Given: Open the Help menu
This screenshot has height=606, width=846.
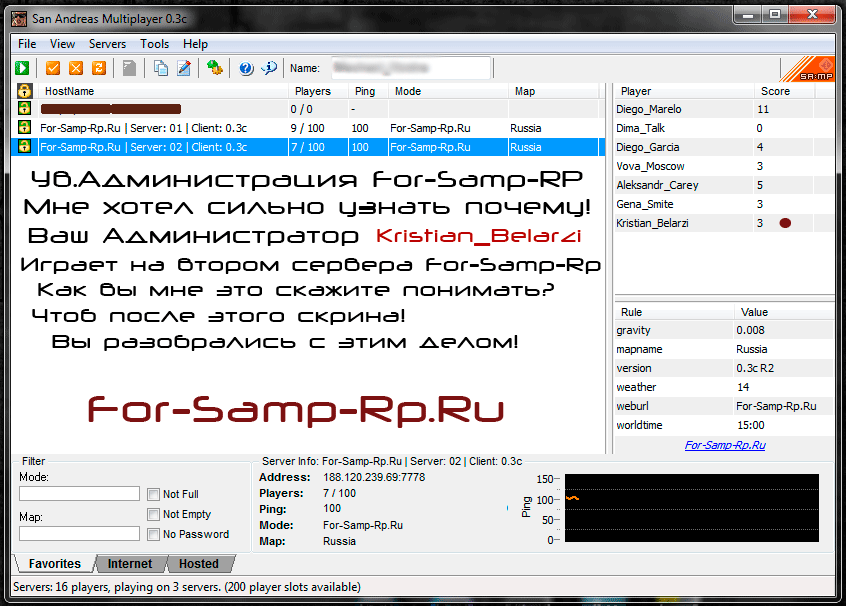Looking at the screenshot, I should tap(195, 44).
